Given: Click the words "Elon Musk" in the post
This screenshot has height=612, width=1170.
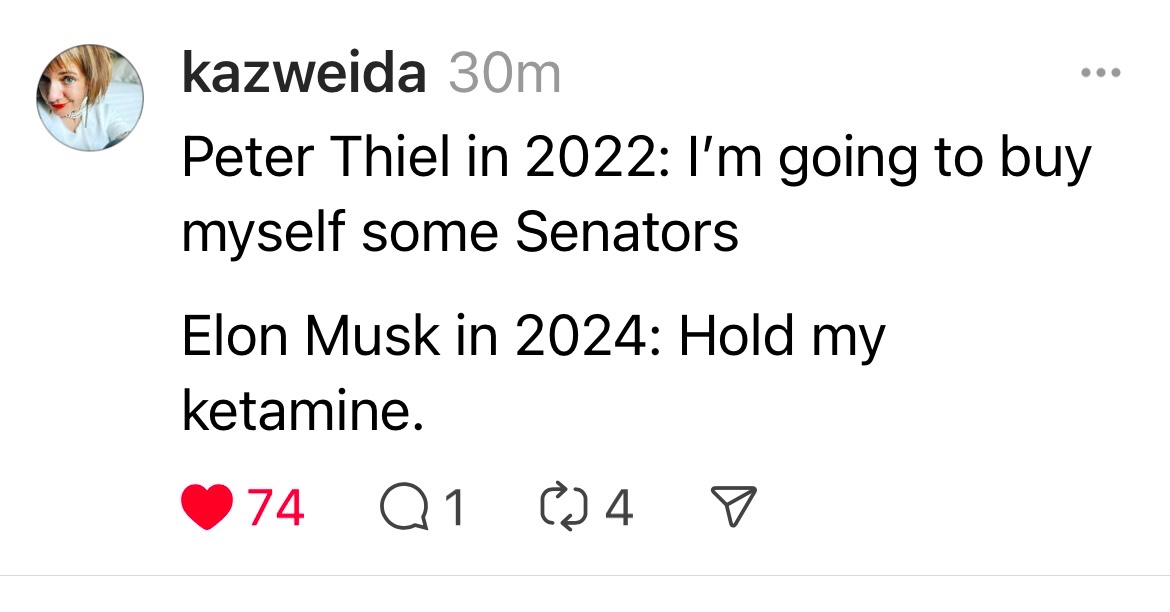Looking at the screenshot, I should coord(309,337).
